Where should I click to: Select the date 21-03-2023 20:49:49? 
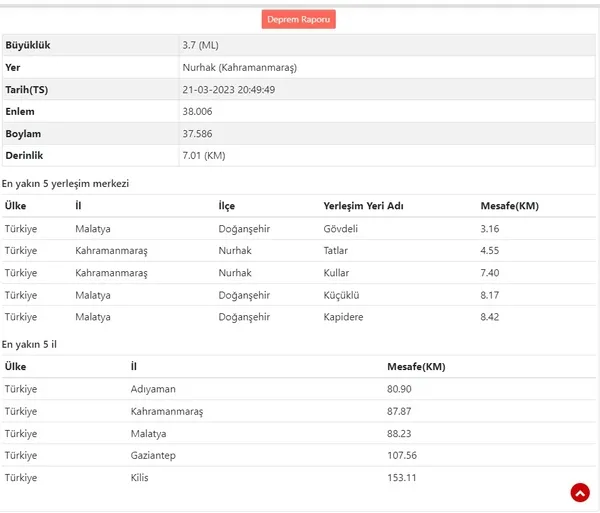[x=228, y=90]
